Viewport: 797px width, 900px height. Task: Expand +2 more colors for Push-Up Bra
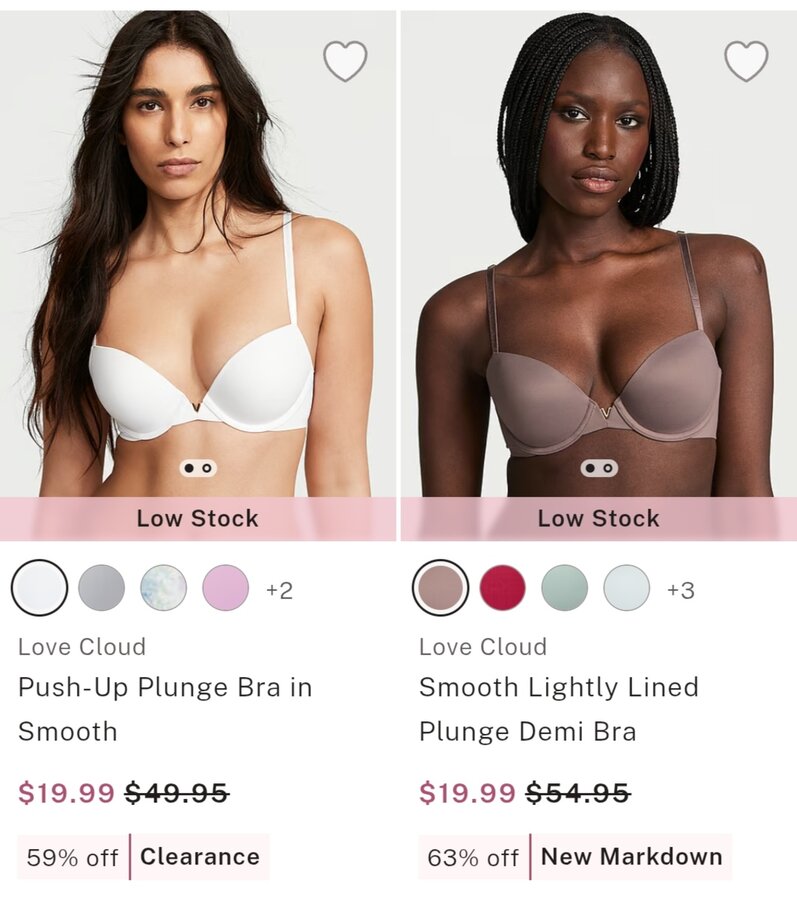279,590
